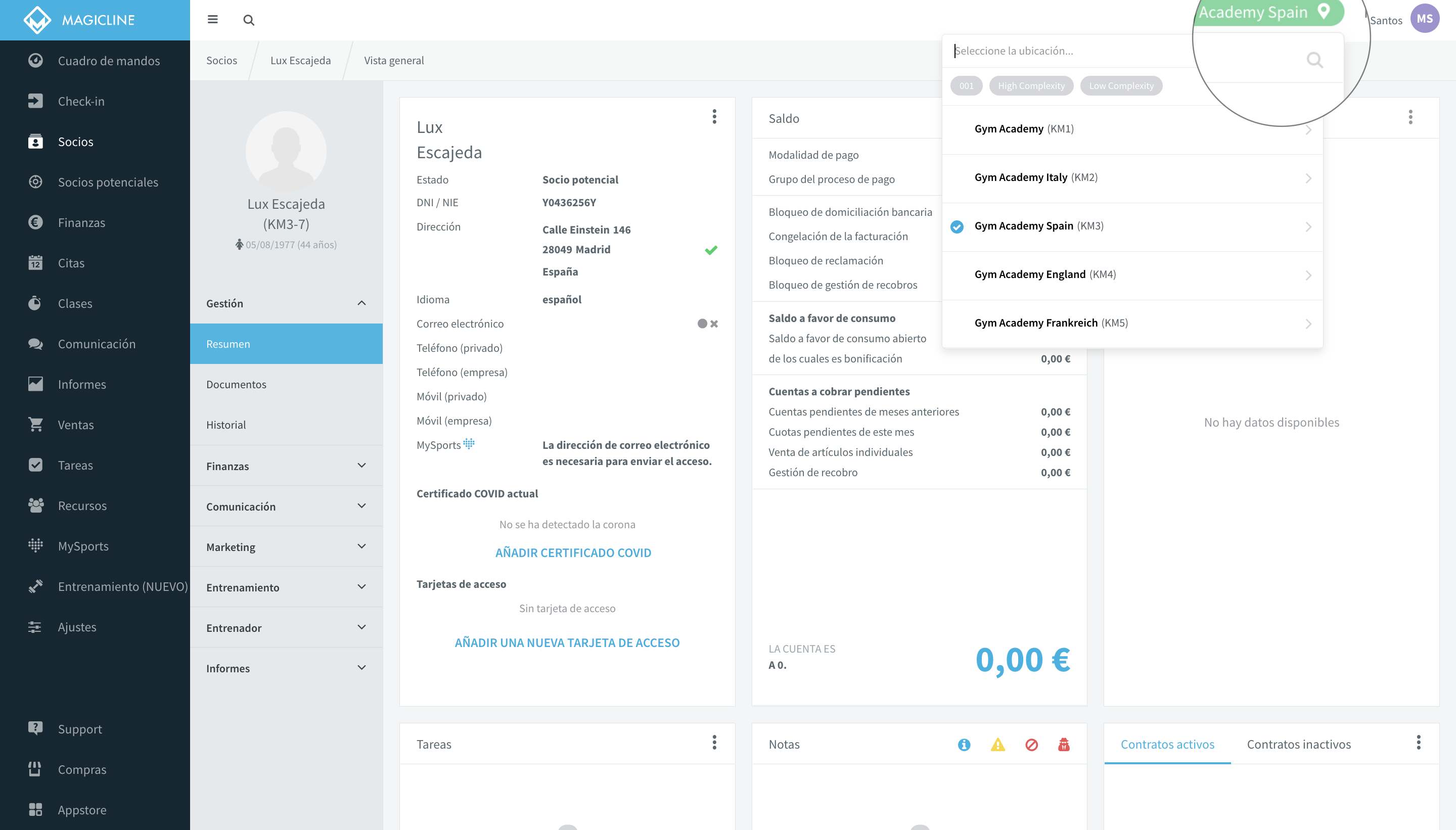Viewport: 1456px width, 830px height.
Task: Click the blue info note icon
Action: point(964,745)
